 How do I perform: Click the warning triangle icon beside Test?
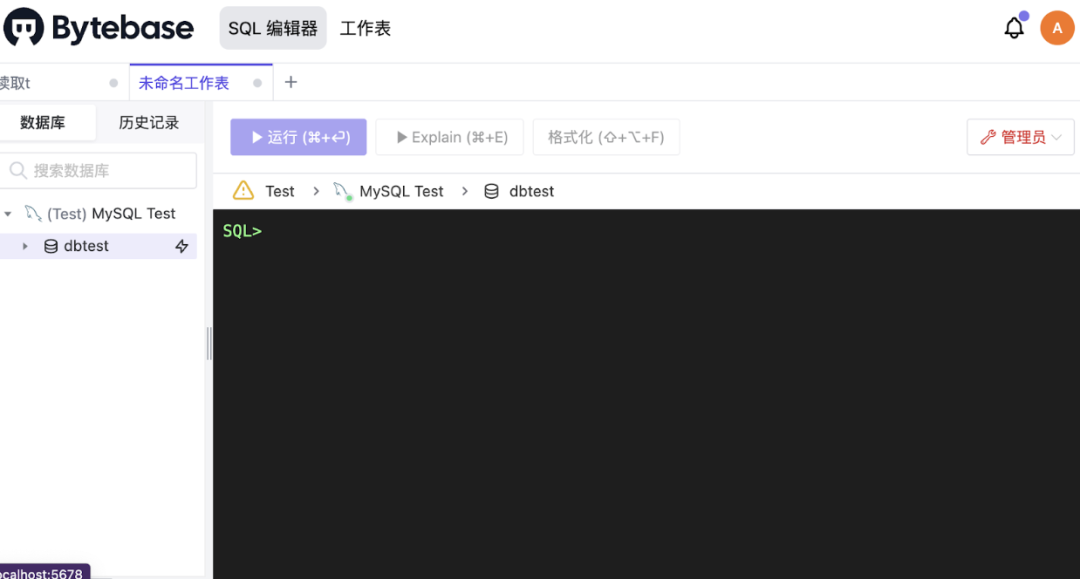coord(243,191)
